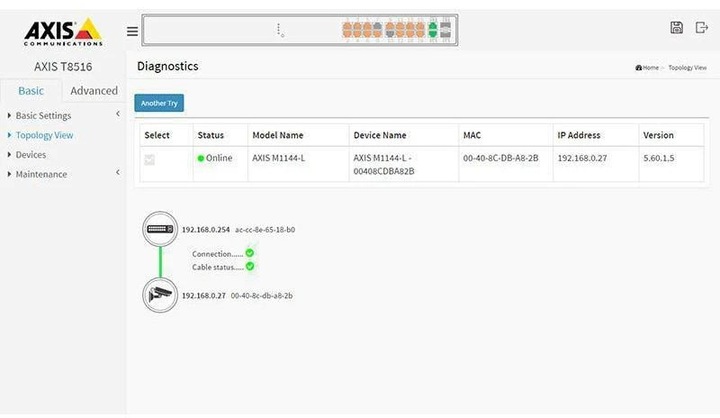The image size is (720, 418).
Task: Click the Version column header
Action: point(658,135)
